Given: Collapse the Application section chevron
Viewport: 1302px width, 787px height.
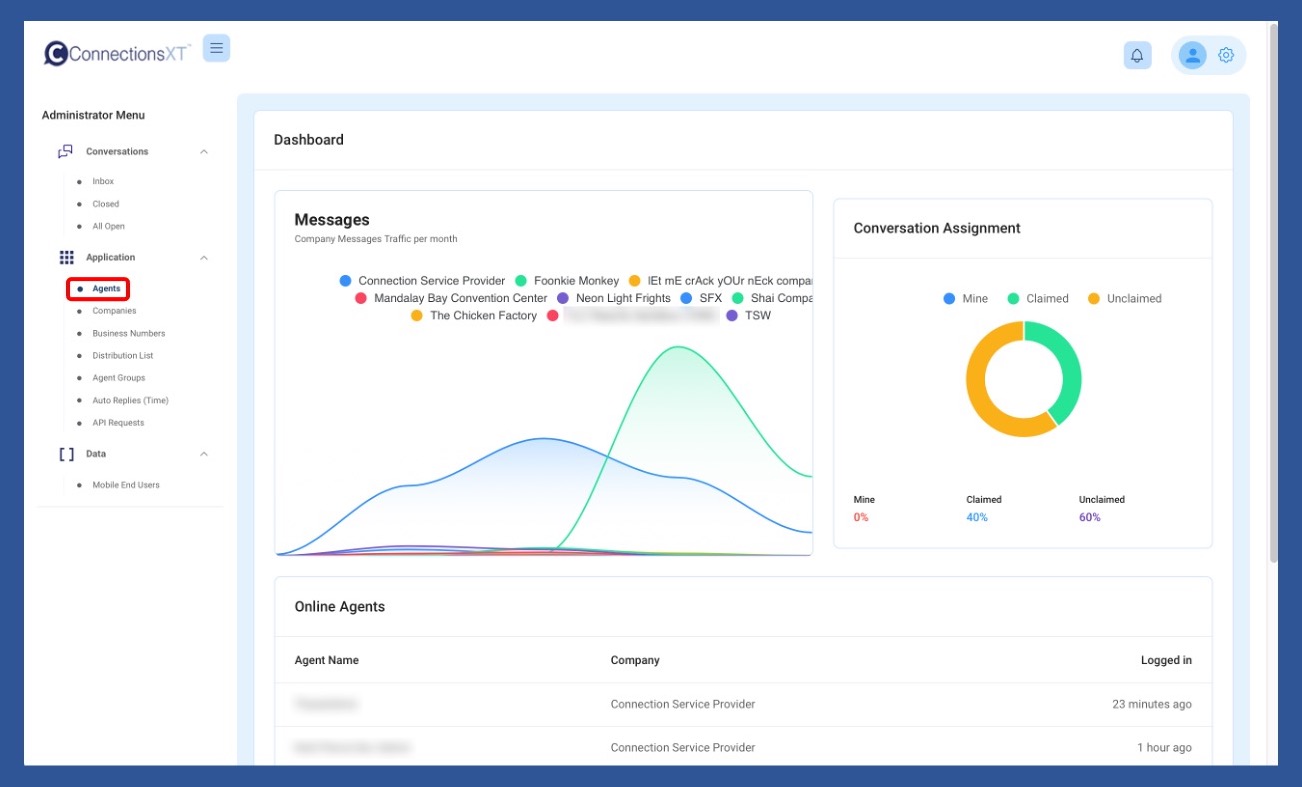Looking at the screenshot, I should [204, 258].
